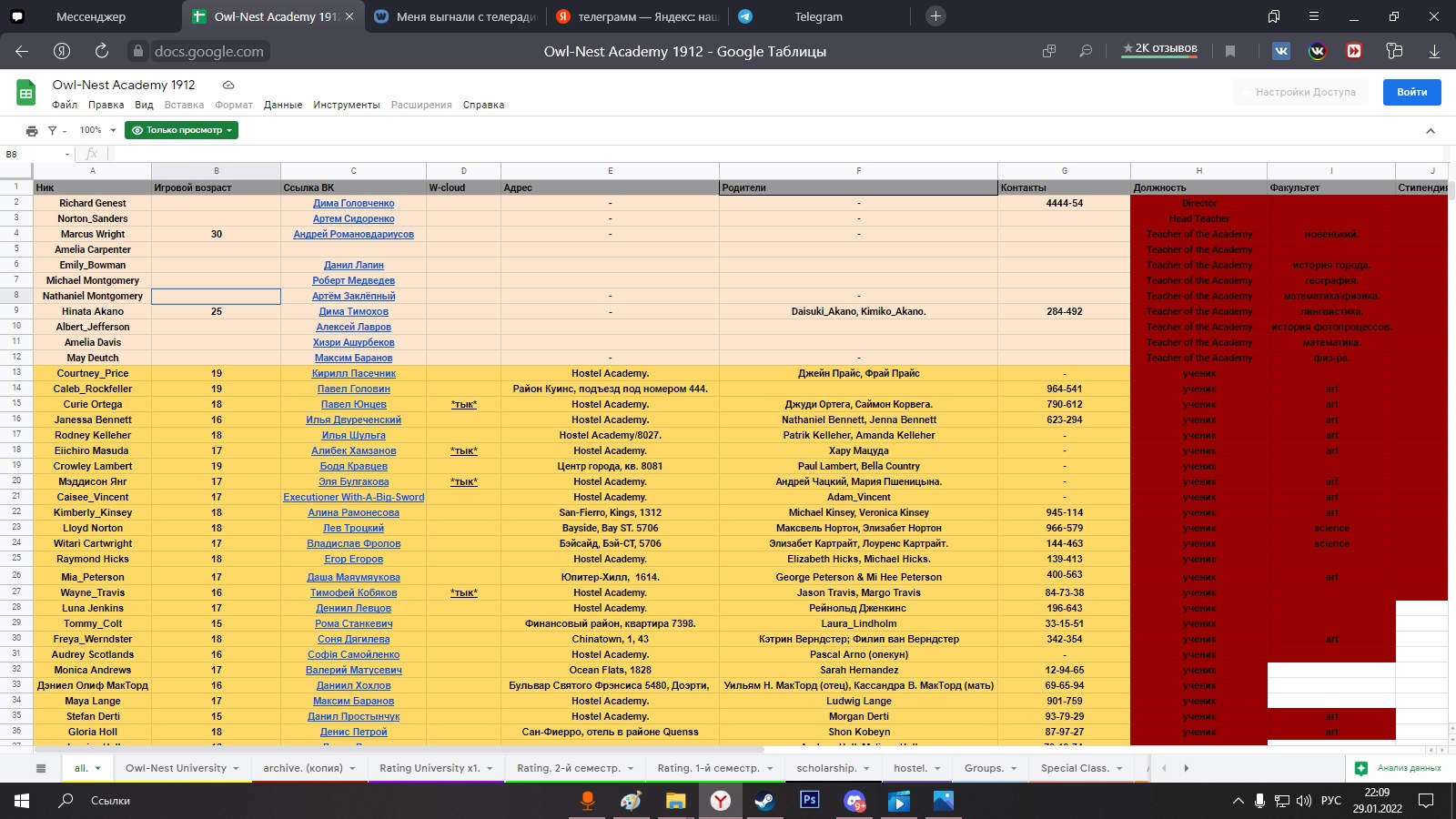Open 'Executioner With-A-Big-Sword' VK link
The image size is (1456, 819).
tap(353, 497)
